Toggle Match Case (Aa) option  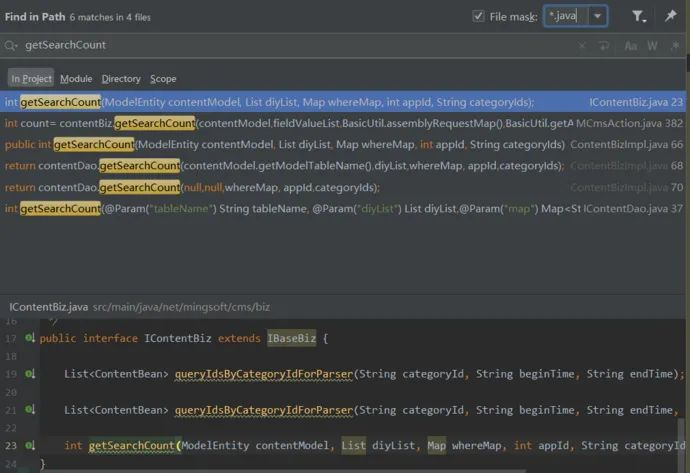631,46
